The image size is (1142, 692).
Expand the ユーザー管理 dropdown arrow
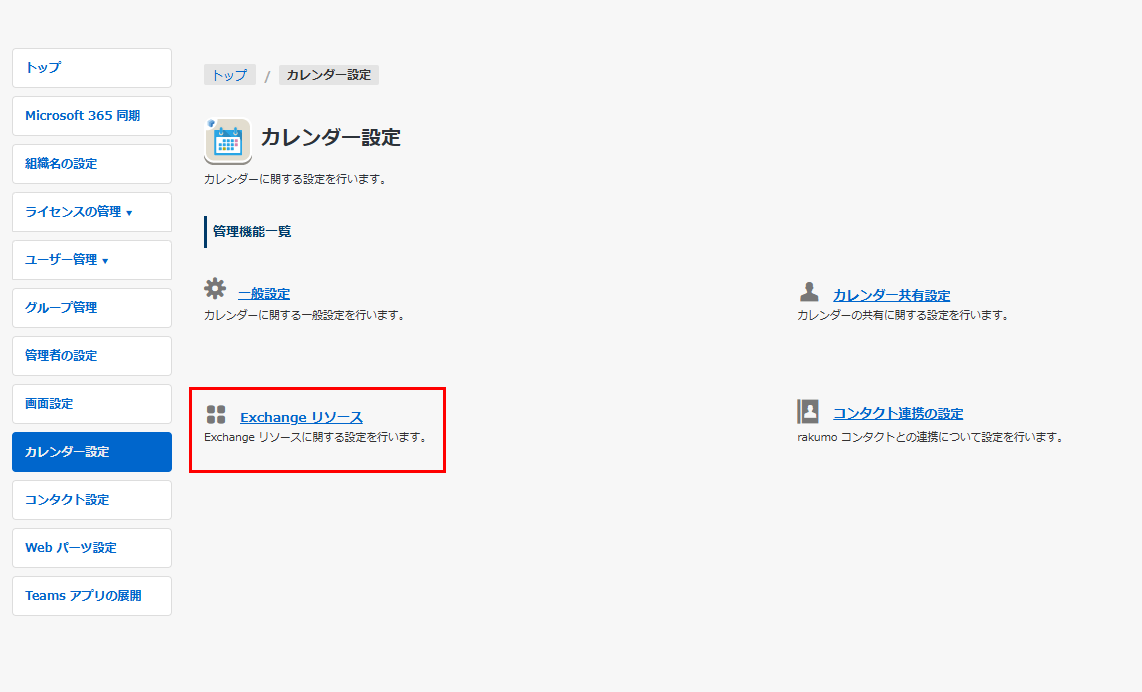tap(105, 261)
